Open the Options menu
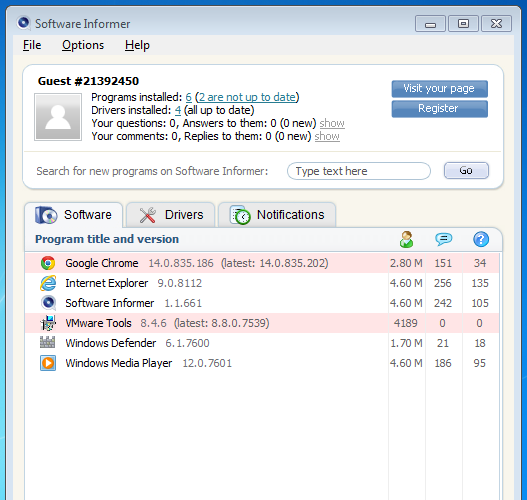 83,45
